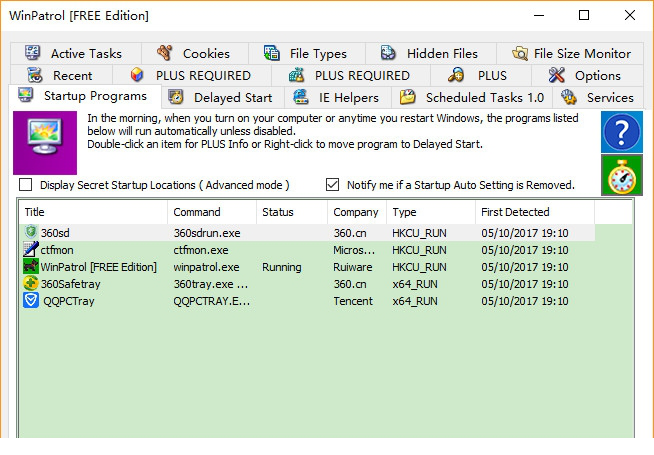Open the IE Helpers tab

pos(338,97)
